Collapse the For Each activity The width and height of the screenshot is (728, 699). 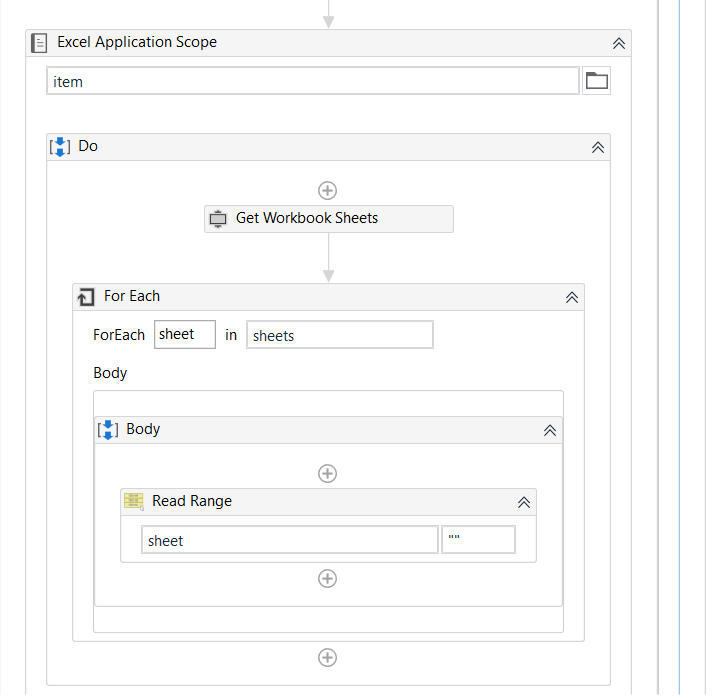click(572, 297)
